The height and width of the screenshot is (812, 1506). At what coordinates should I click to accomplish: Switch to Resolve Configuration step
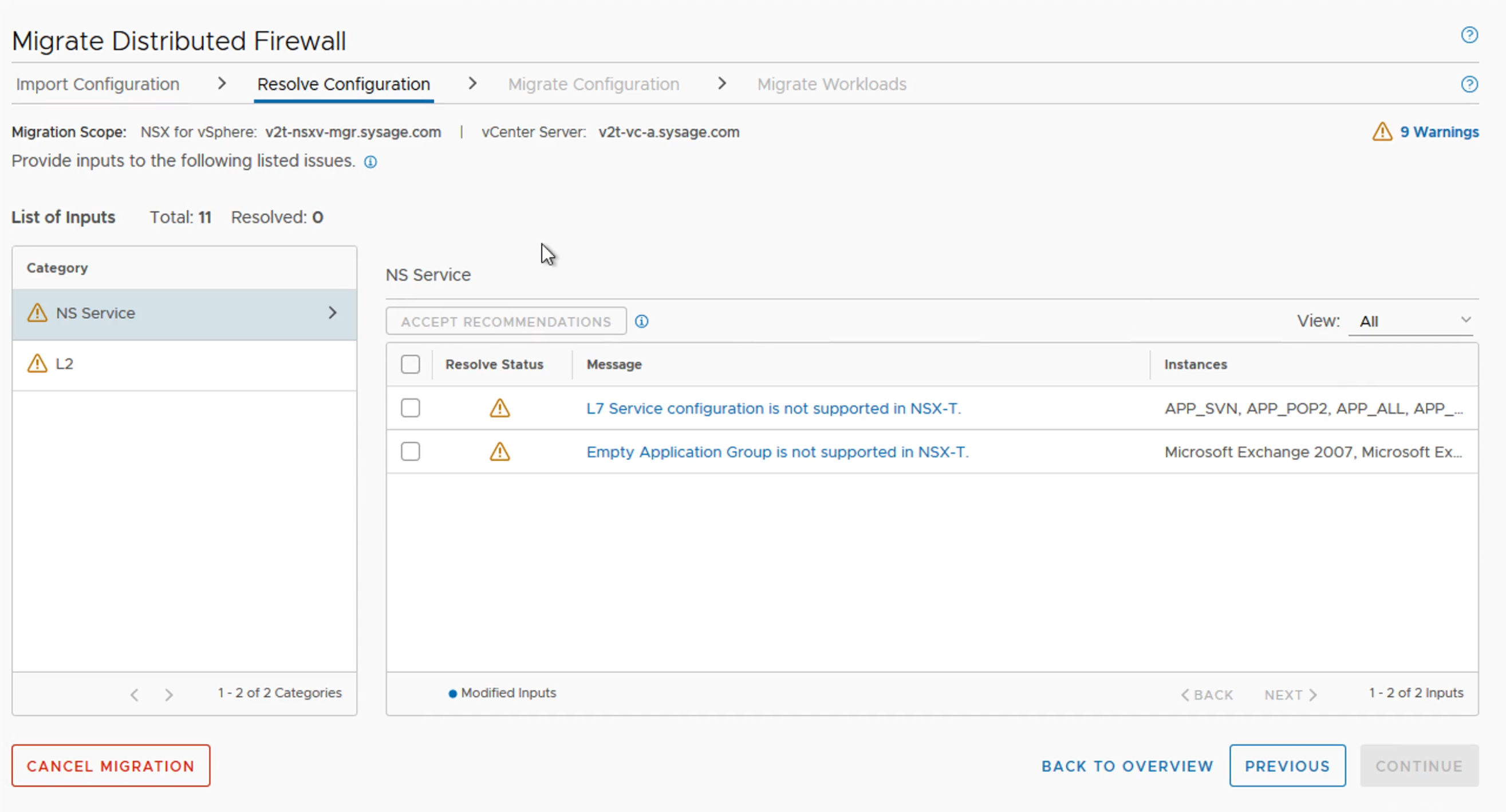pos(343,84)
